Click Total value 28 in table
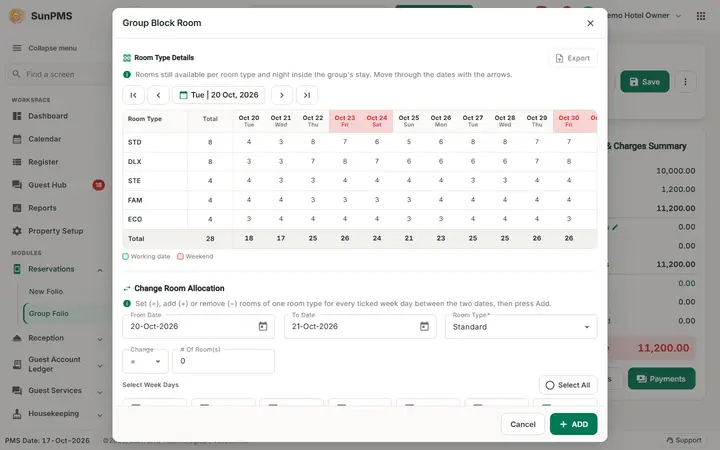Screen dimensions: 720x450 coord(210,239)
